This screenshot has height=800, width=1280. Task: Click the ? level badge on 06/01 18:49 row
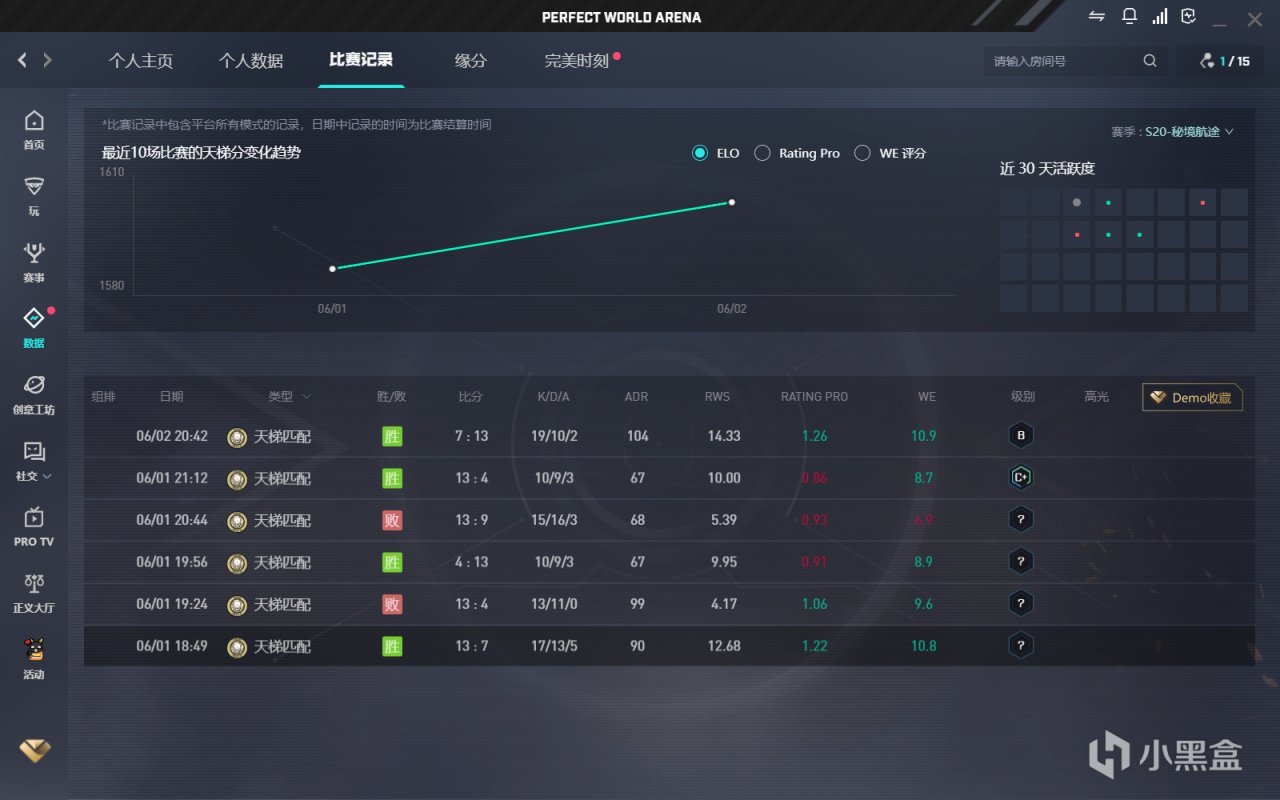1021,646
